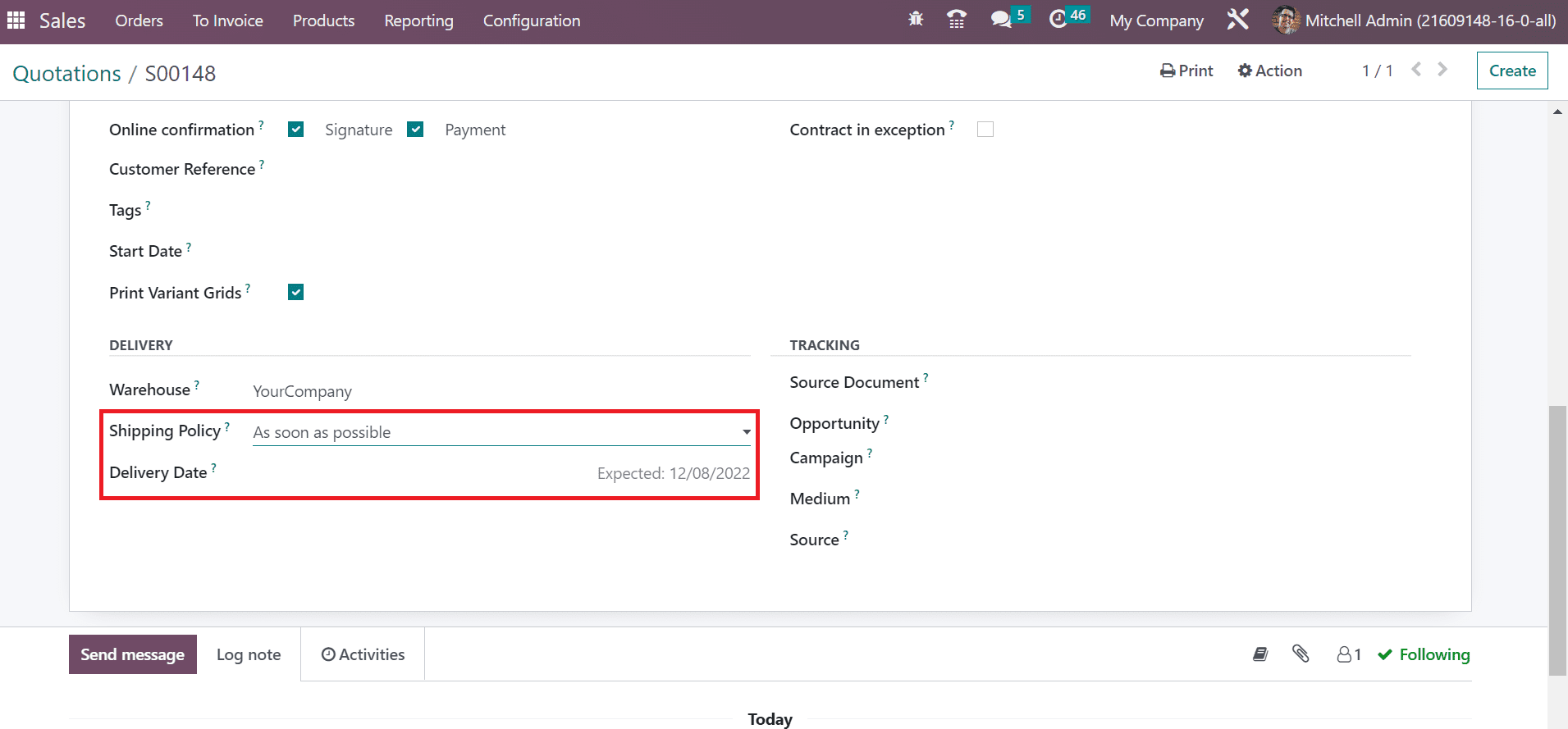Image resolution: width=1568 pixels, height=729 pixels.
Task: Click the YourCompany warehouse value
Action: tap(302, 391)
